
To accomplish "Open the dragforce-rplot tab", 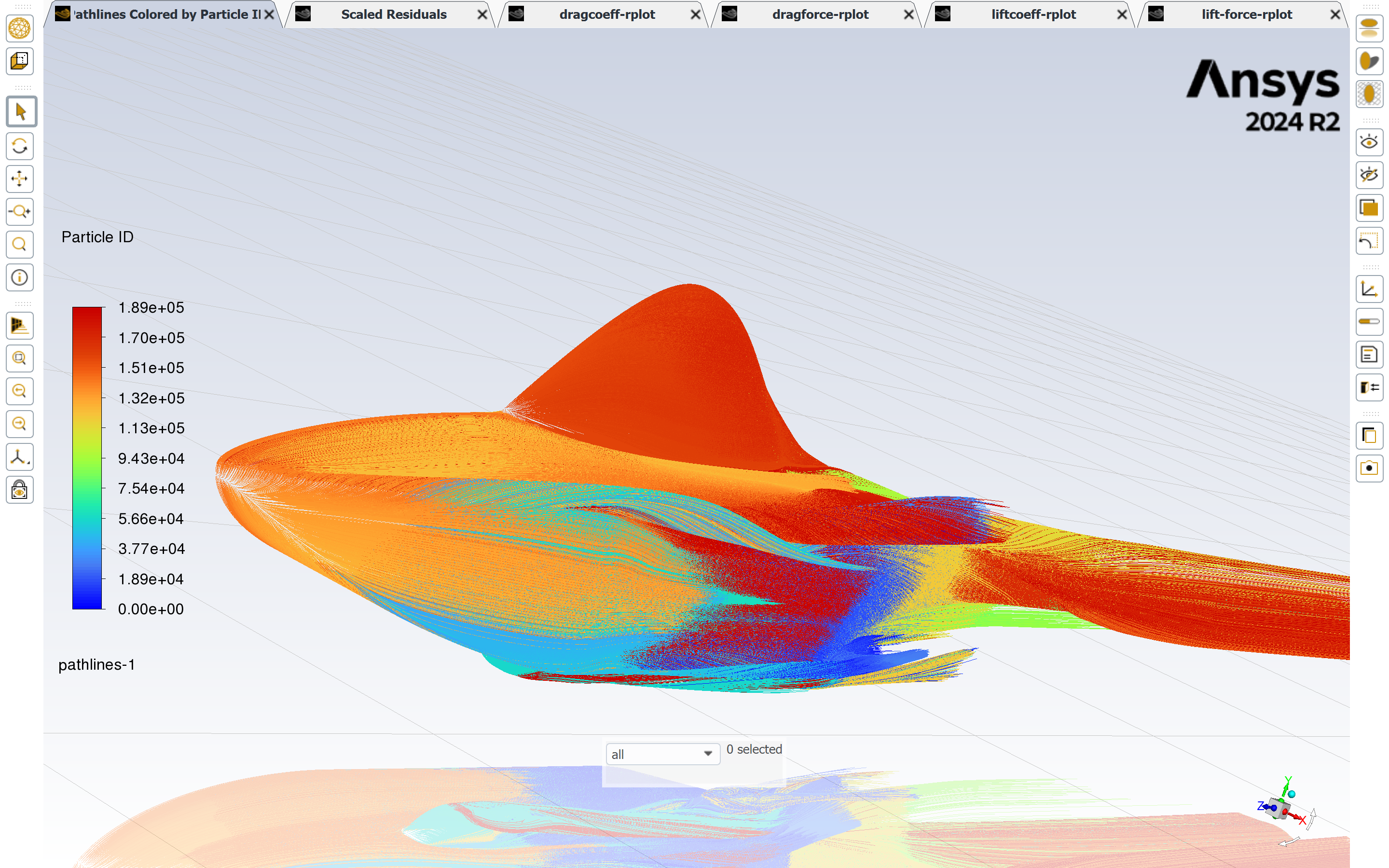I will tap(820, 14).
